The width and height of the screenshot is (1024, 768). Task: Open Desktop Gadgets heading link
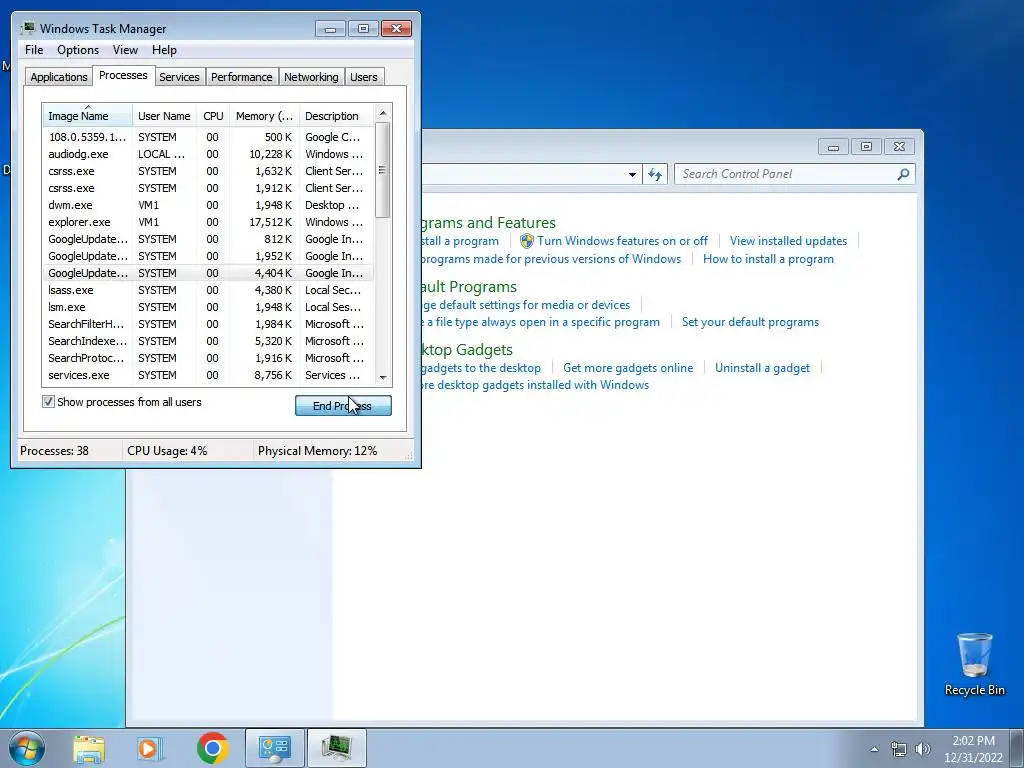pyautogui.click(x=467, y=349)
